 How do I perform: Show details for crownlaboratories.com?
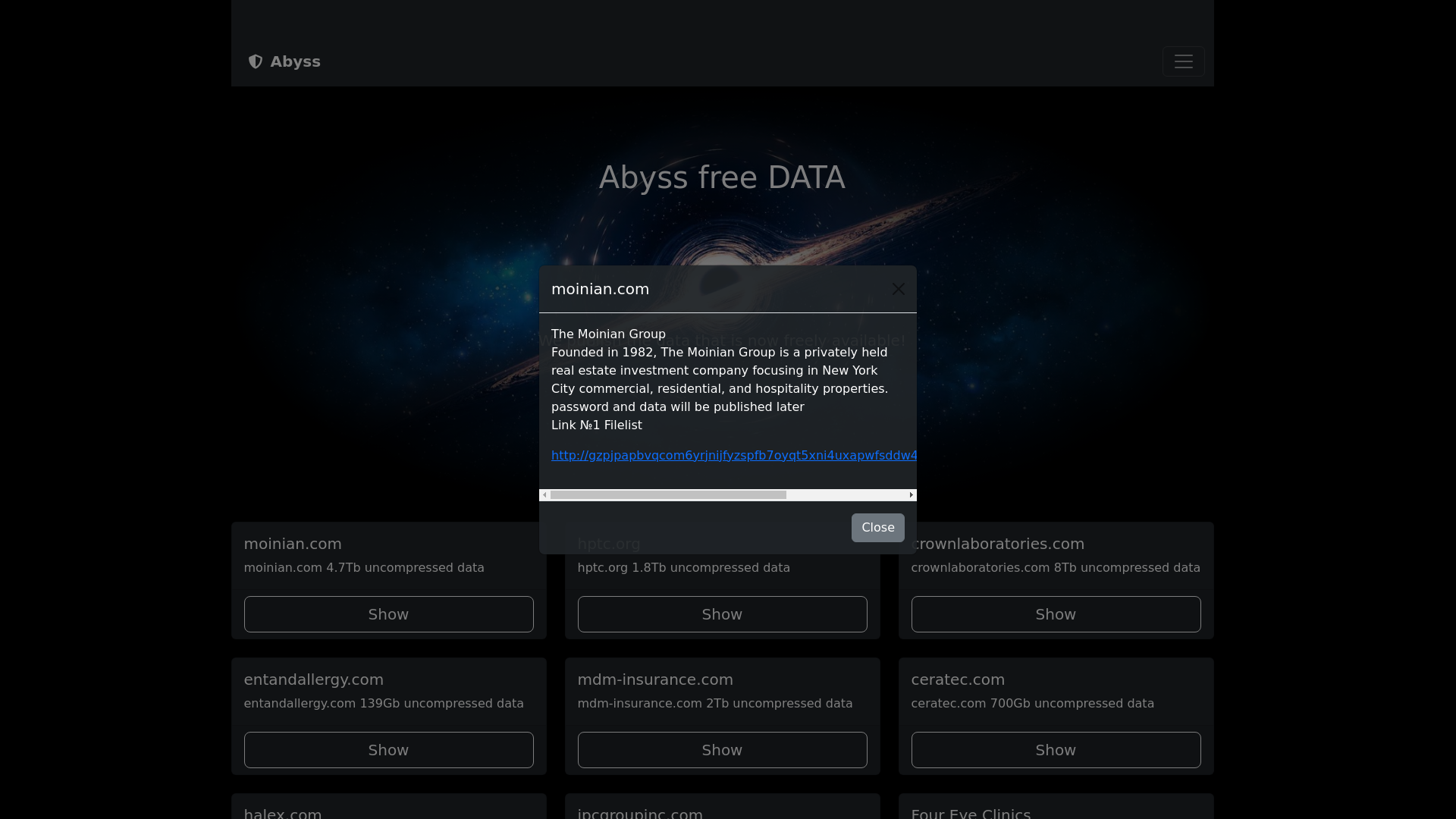(1056, 614)
